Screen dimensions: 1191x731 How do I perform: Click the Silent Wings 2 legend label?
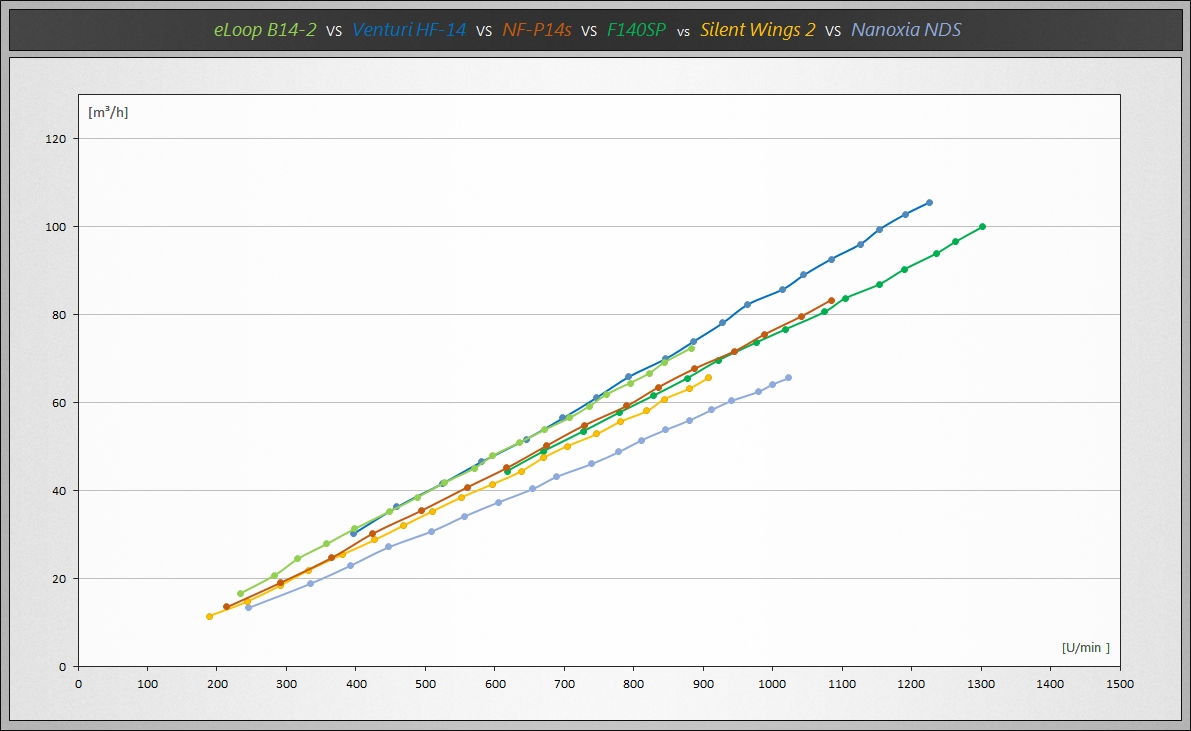coord(757,30)
